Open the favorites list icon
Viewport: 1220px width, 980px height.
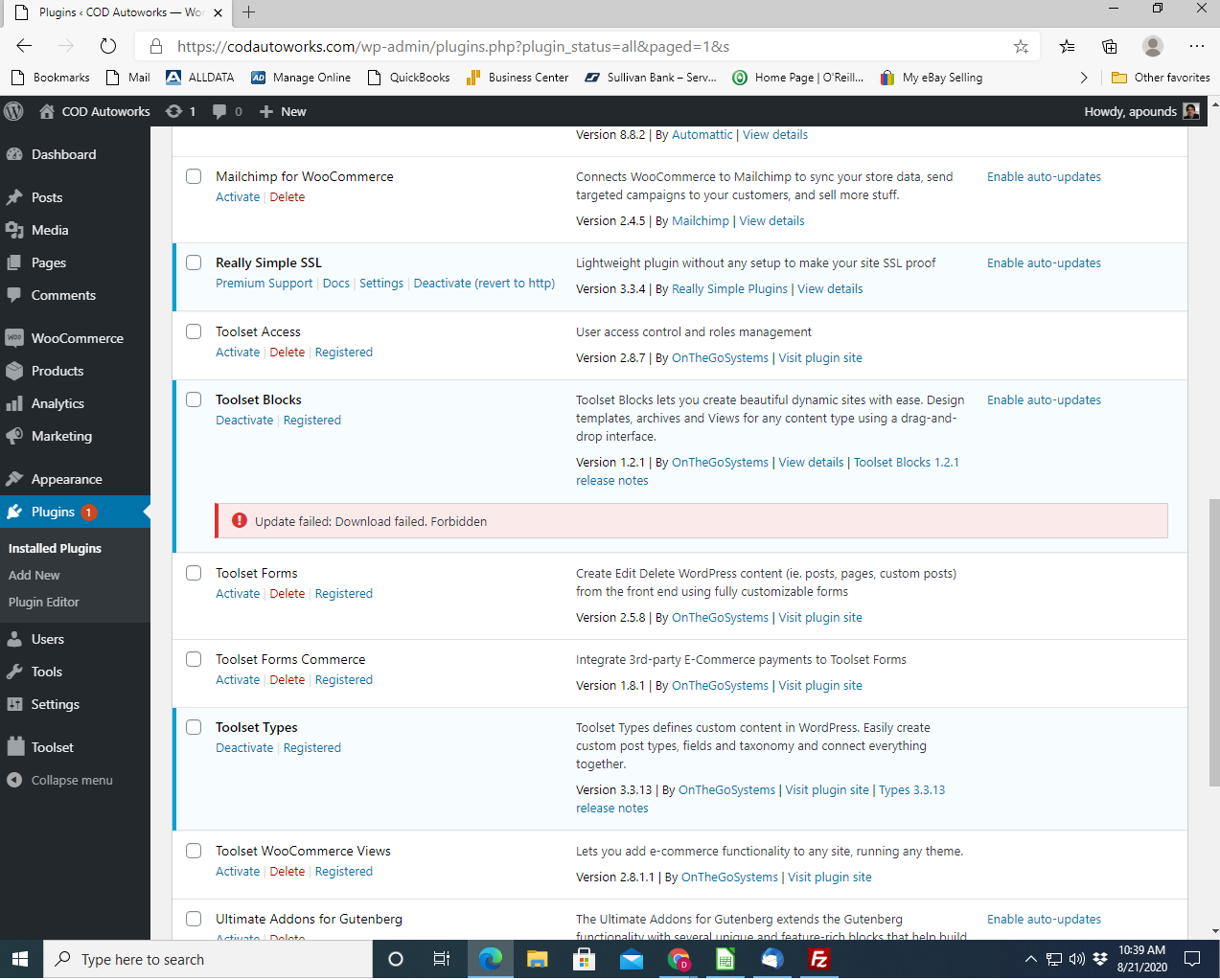tap(1067, 46)
